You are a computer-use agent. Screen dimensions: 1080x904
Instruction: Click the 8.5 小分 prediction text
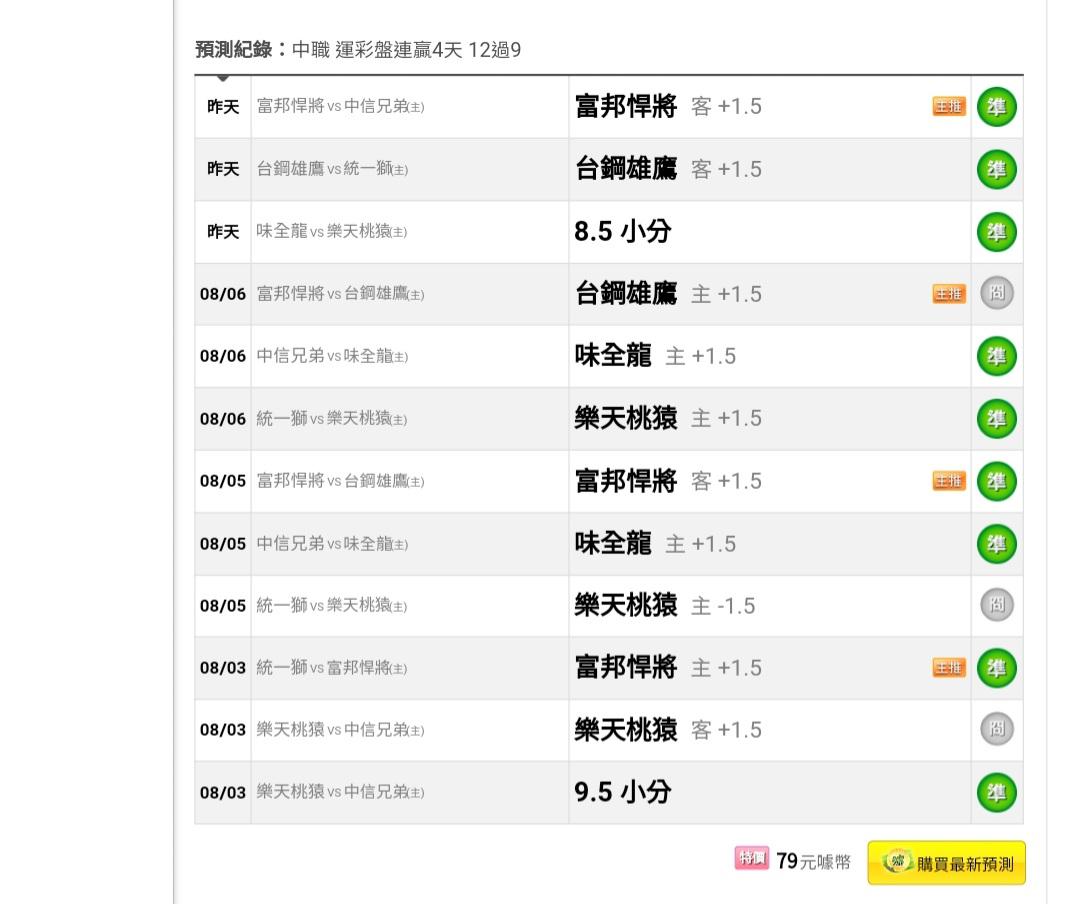click(x=623, y=232)
